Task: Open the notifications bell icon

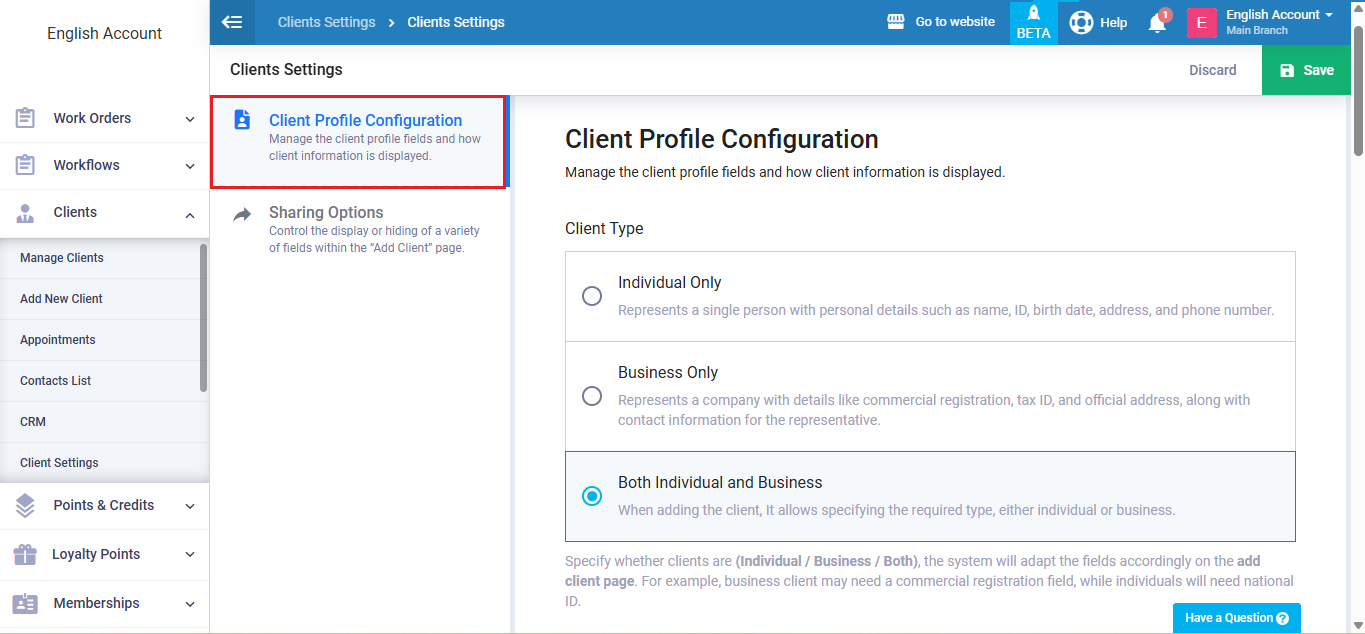Action: [1157, 23]
